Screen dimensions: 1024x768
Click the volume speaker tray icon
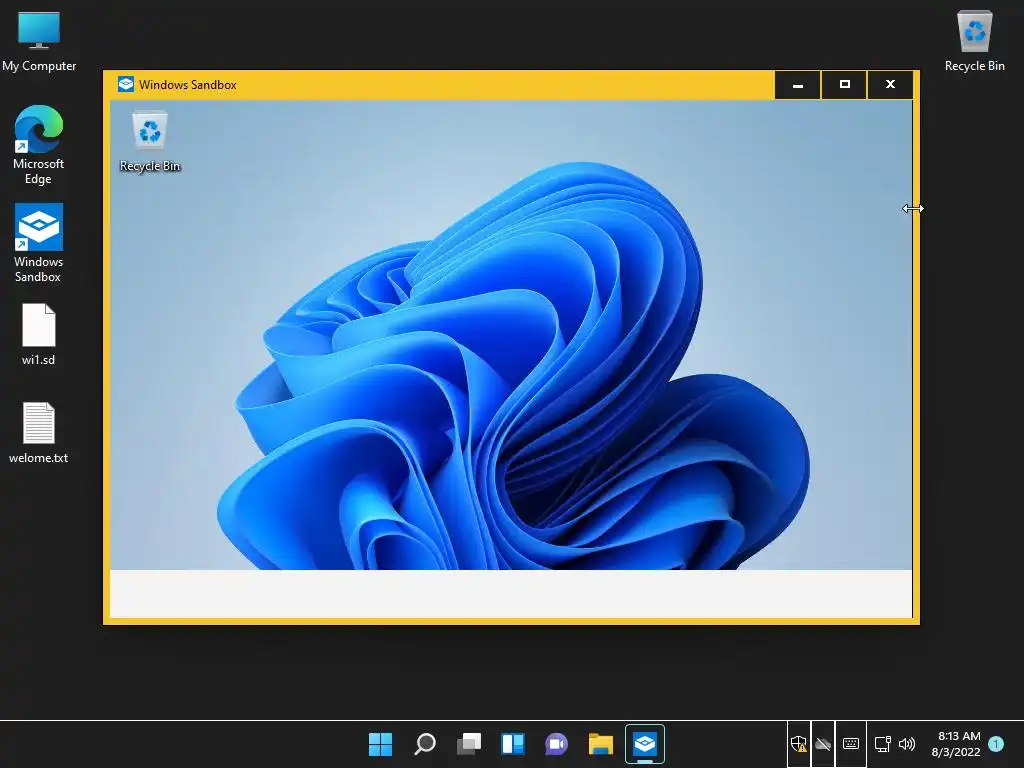906,744
